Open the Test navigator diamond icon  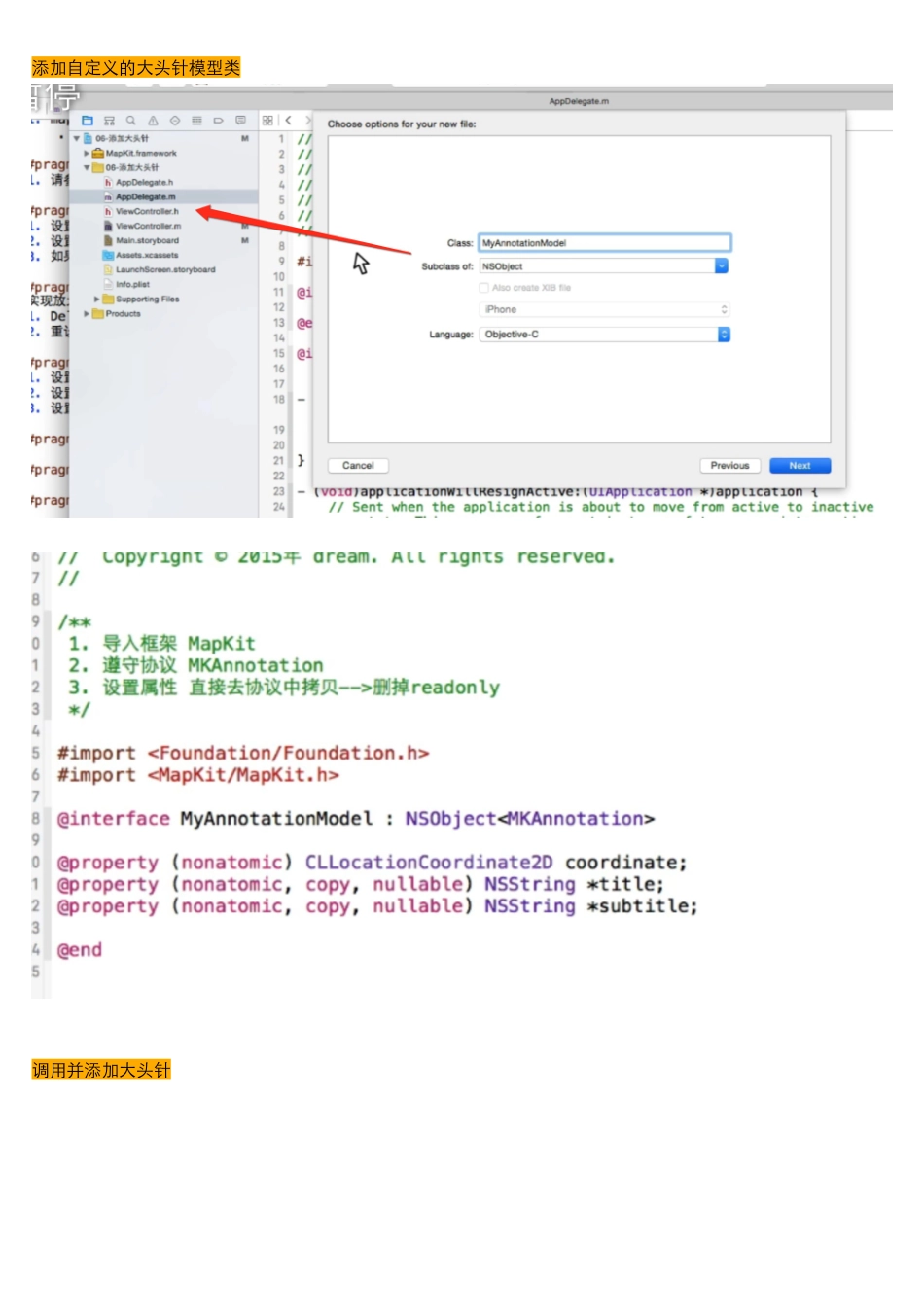click(175, 121)
